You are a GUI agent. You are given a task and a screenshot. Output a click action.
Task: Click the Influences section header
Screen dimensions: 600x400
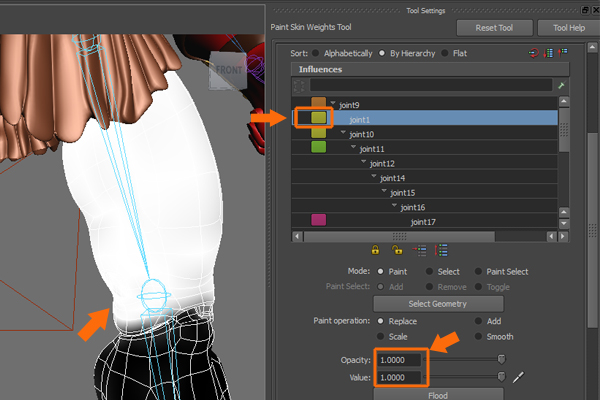[430, 69]
